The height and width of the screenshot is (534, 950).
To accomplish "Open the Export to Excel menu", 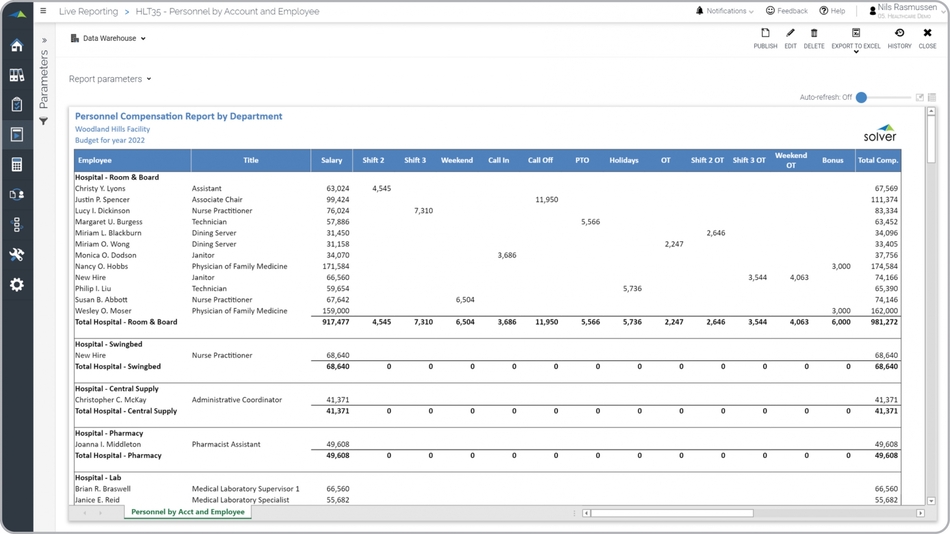I will pos(856,39).
